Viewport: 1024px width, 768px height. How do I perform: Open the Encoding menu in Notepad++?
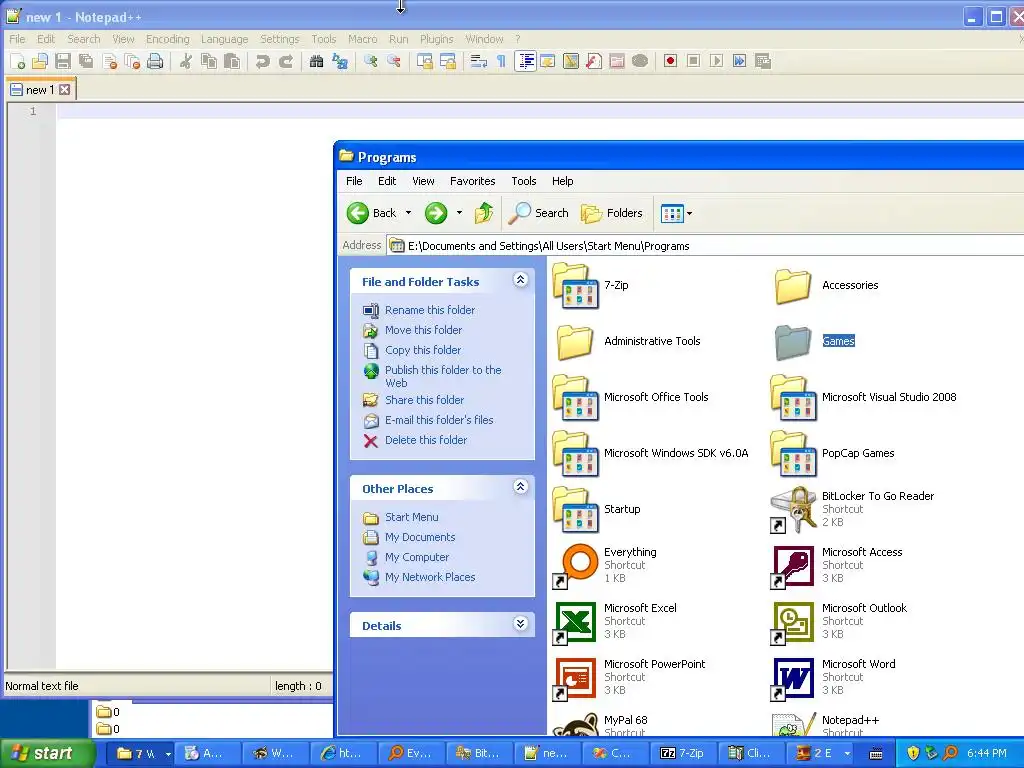click(168, 39)
